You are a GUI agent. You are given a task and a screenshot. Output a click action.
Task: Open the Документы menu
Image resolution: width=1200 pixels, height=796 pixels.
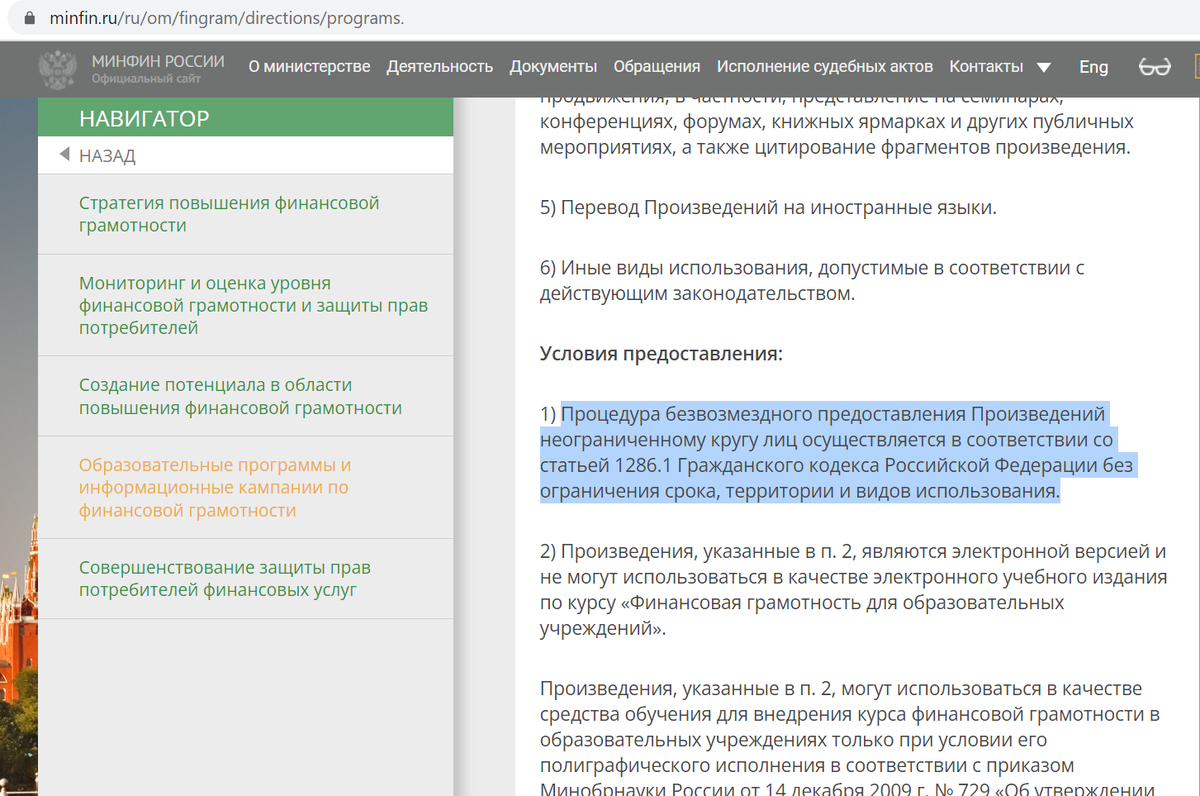click(553, 67)
